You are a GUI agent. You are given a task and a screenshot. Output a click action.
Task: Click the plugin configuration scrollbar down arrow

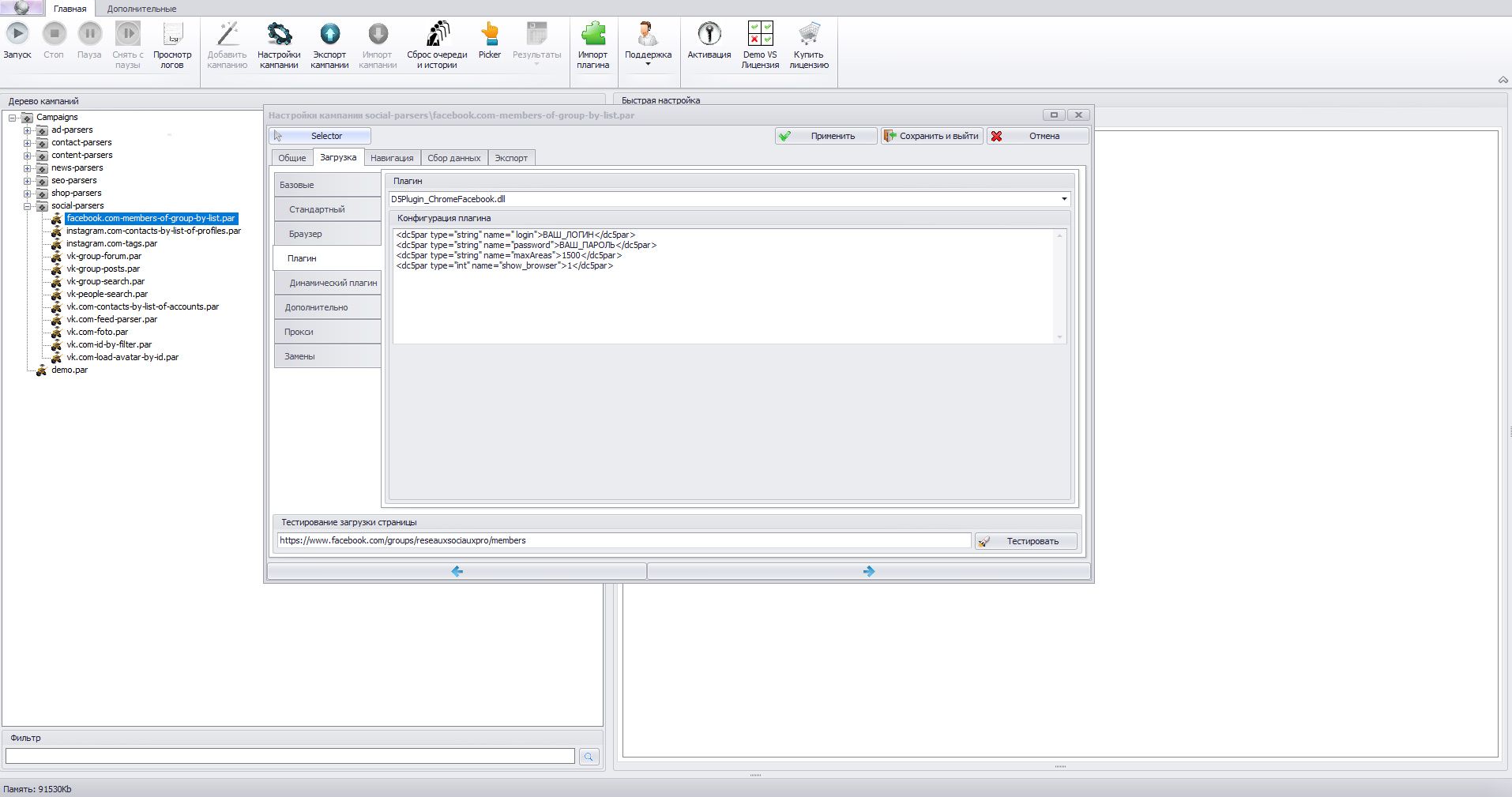click(x=1059, y=337)
